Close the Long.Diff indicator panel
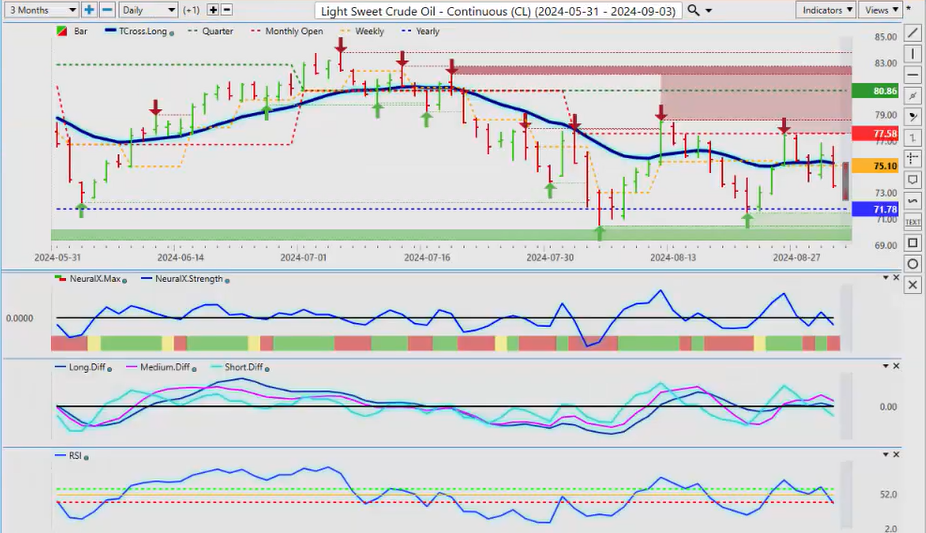Image resolution: width=926 pixels, height=533 pixels. tap(896, 367)
